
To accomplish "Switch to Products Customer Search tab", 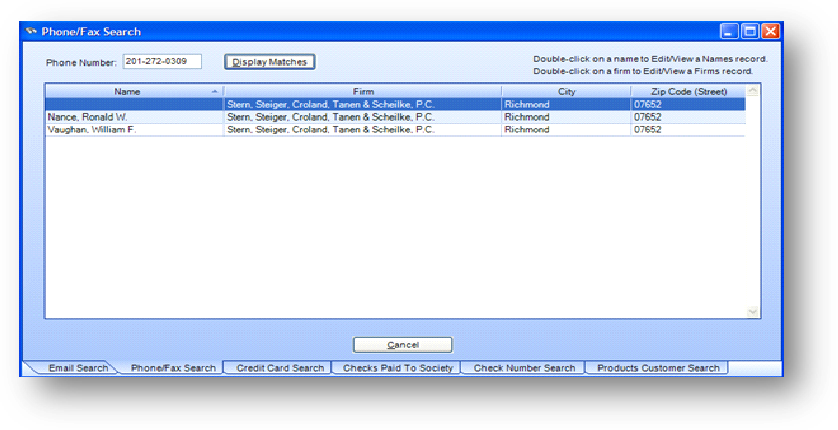I will pos(658,368).
